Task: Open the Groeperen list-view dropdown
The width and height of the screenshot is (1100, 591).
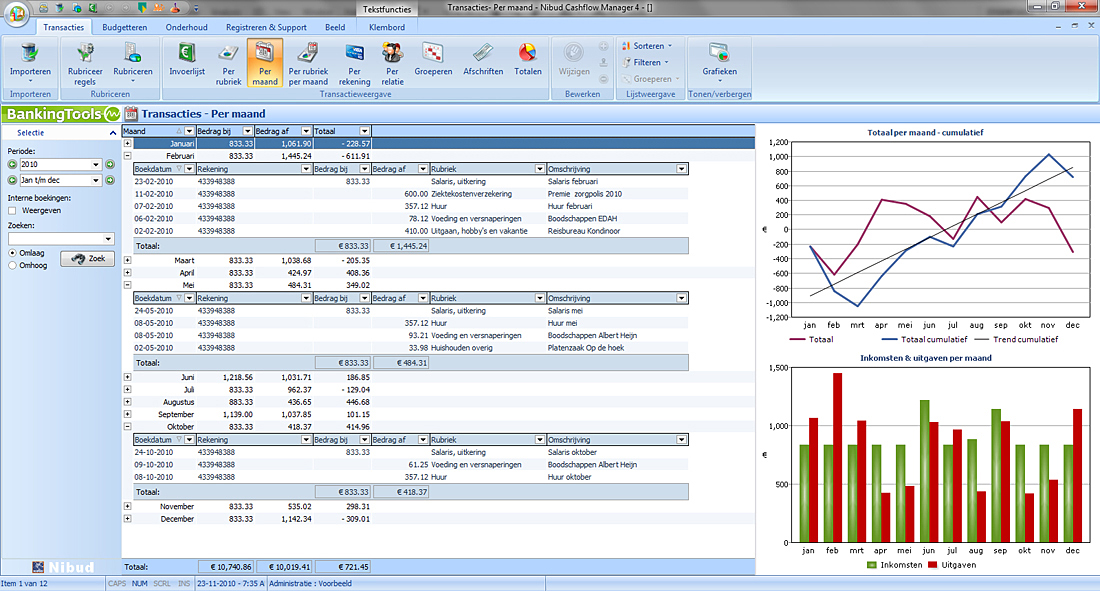Action: 650,79
